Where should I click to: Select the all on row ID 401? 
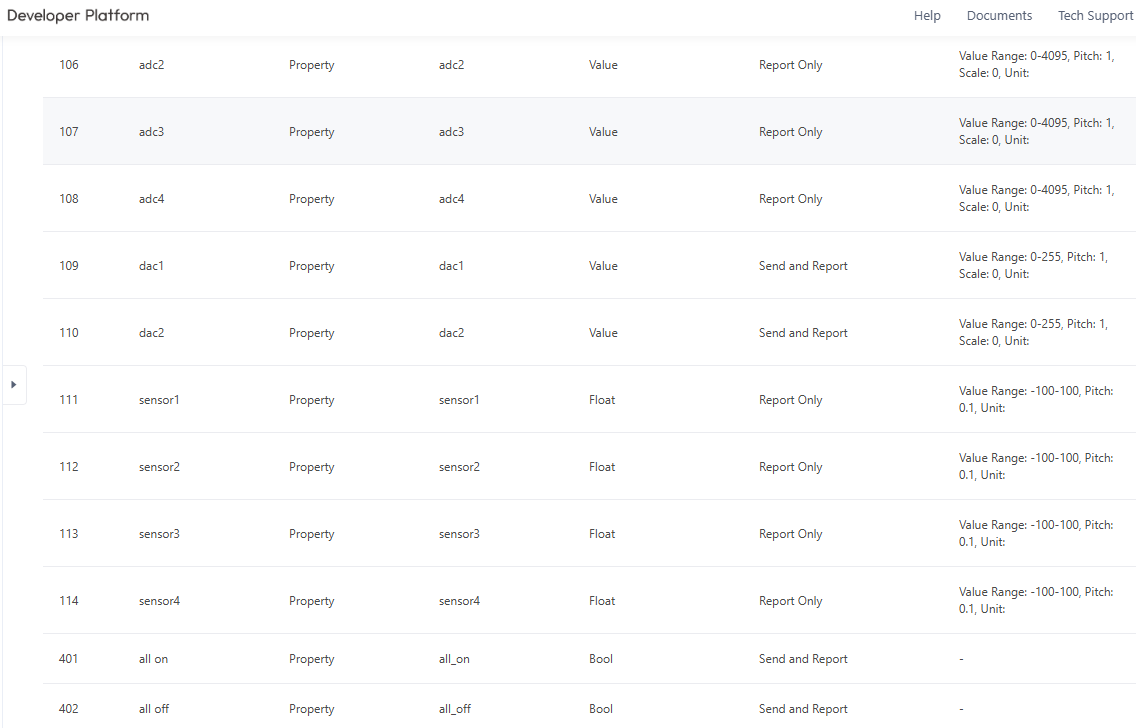pos(69,659)
